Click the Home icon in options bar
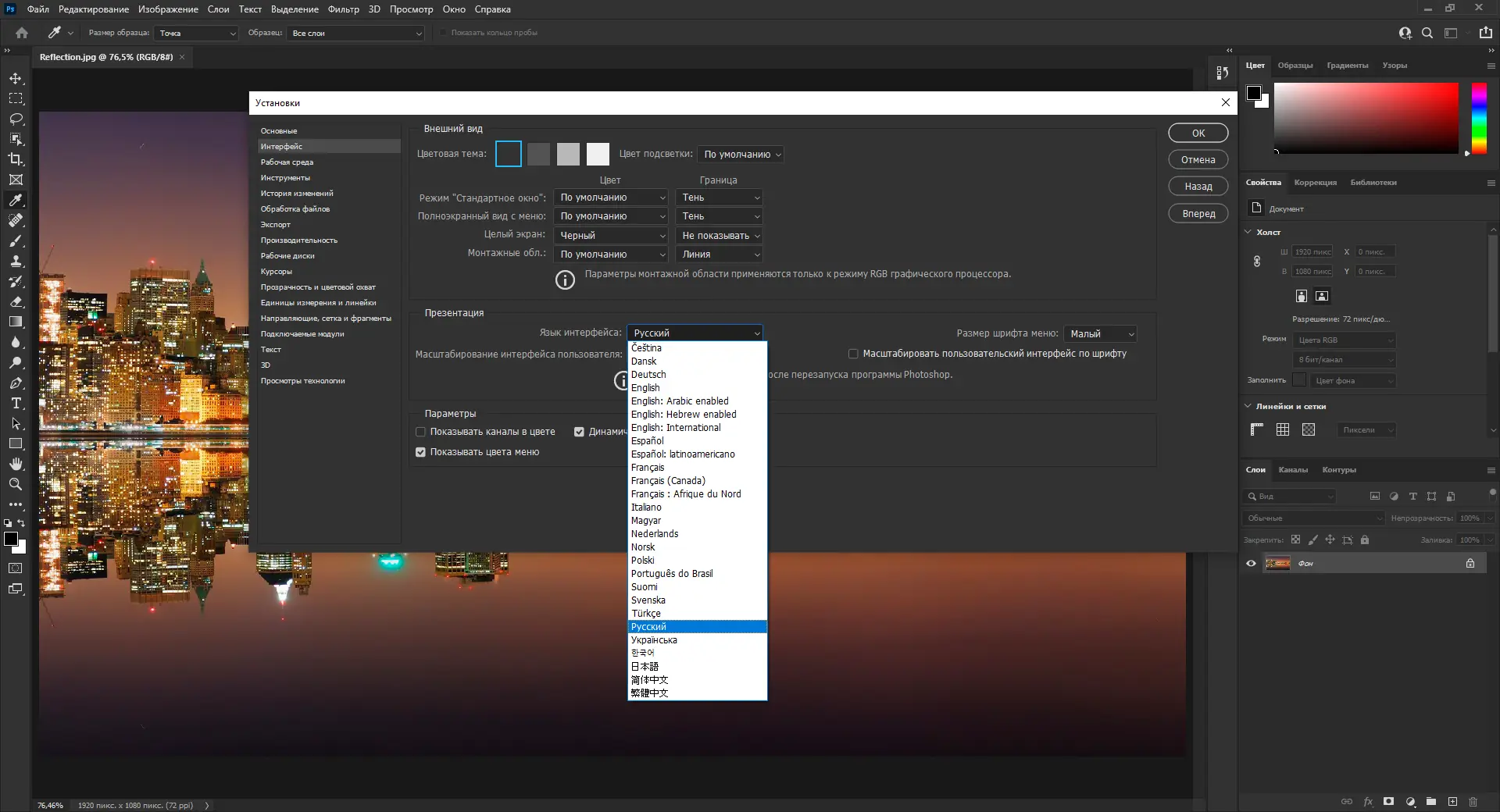Screen dimensions: 1500x812 22,33
